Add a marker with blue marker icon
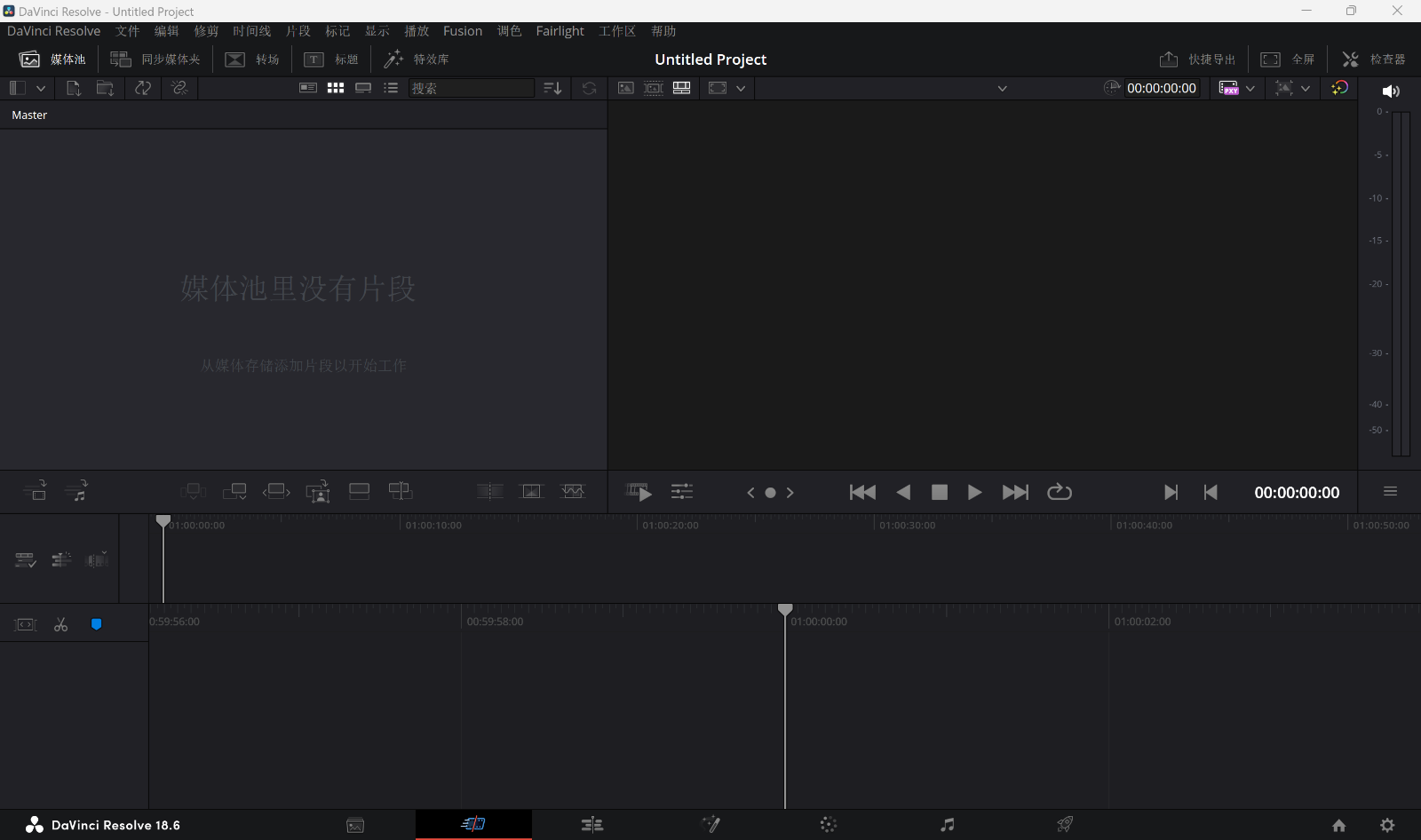Image resolution: width=1421 pixels, height=840 pixels. (x=96, y=625)
